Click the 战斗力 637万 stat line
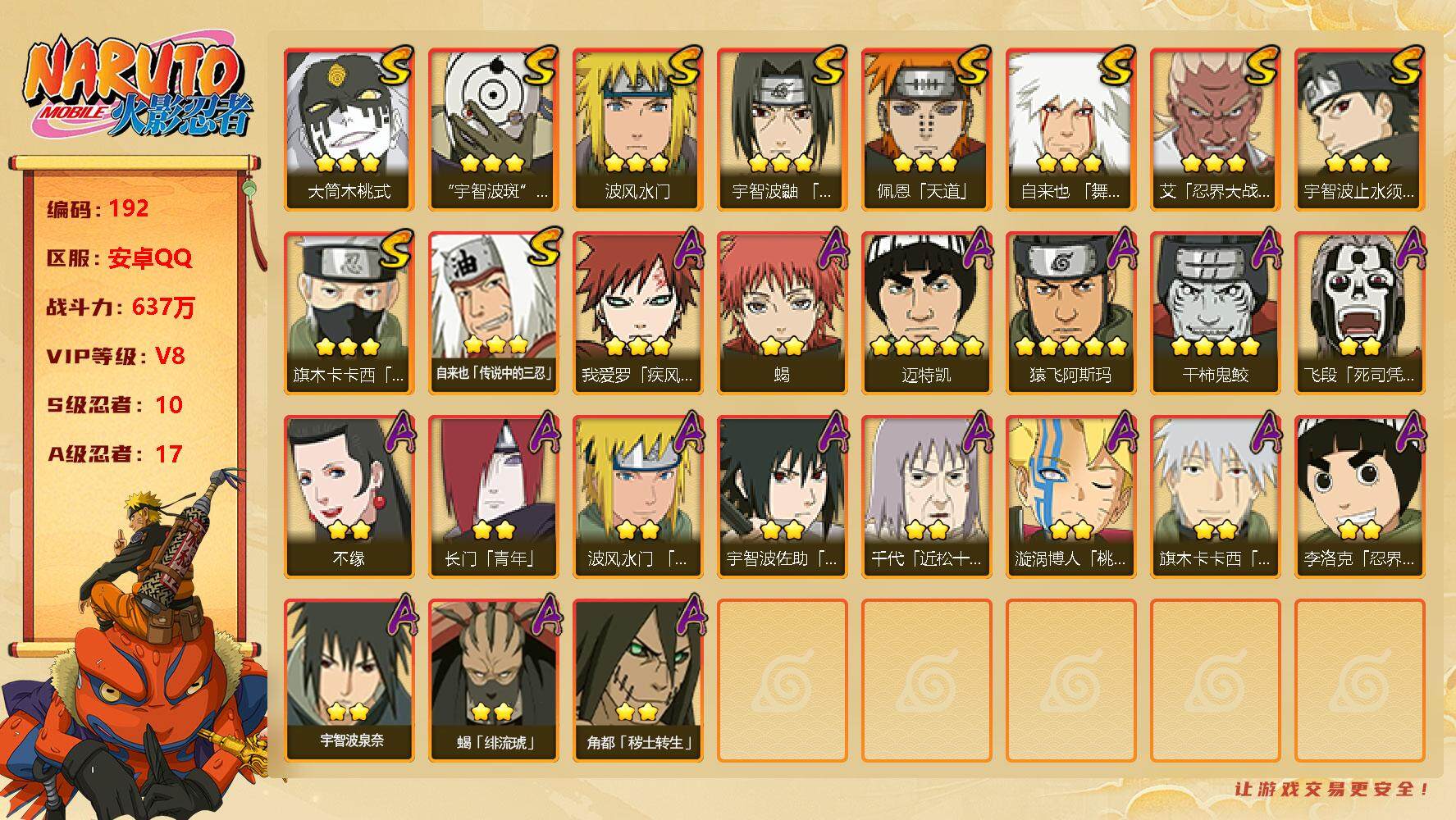This screenshot has width=1456, height=820. coord(121,307)
